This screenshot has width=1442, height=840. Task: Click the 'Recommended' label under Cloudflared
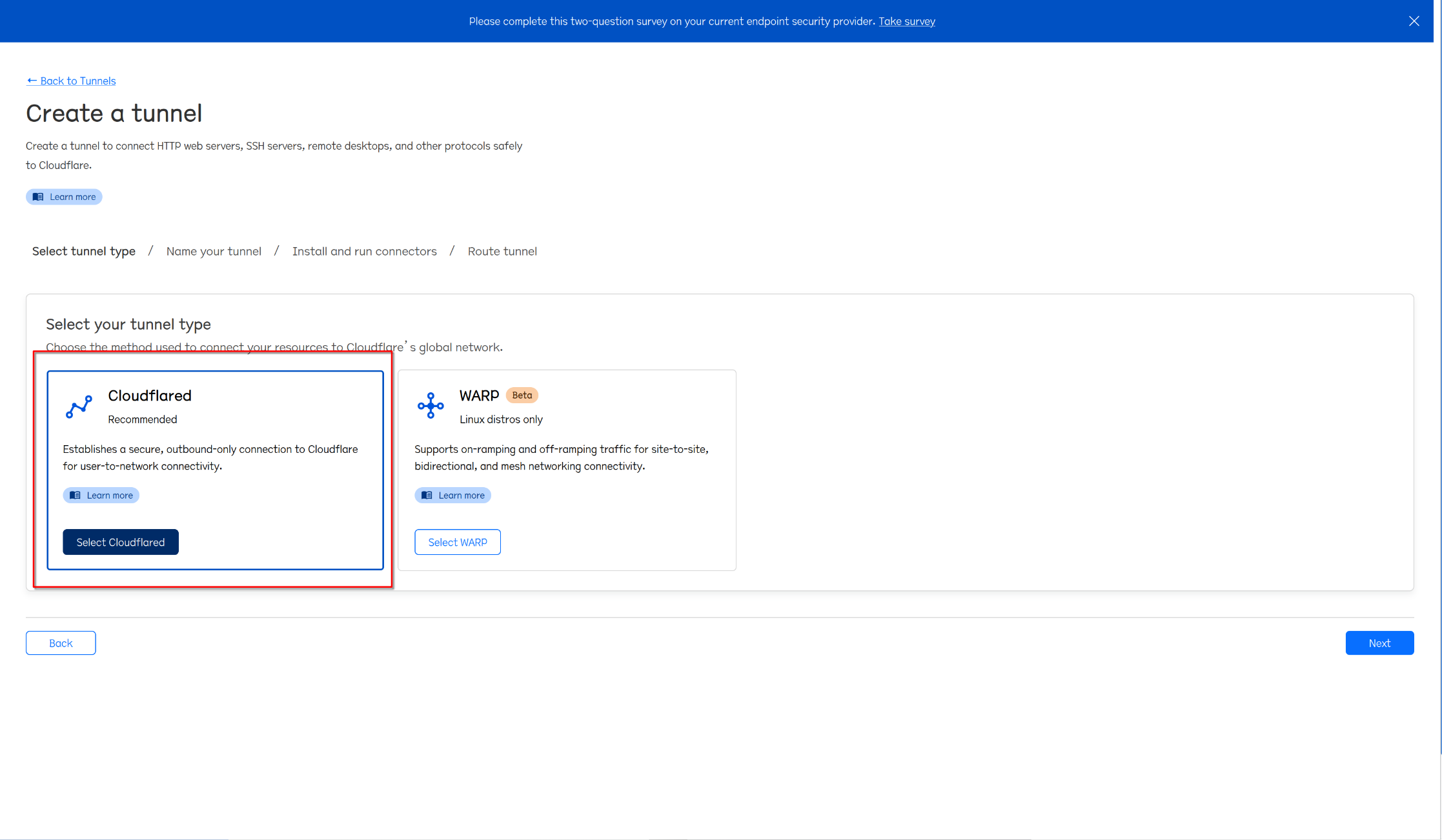[143, 419]
